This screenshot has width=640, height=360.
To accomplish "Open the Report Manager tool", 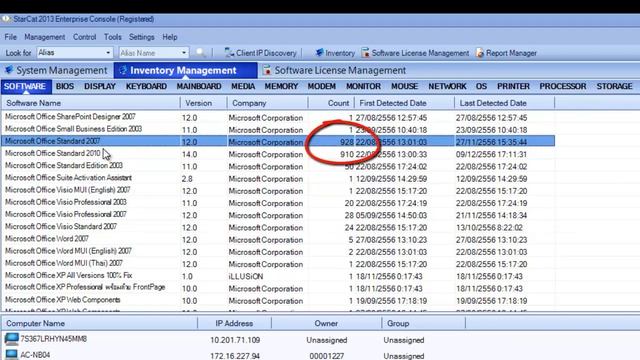I will tap(506, 53).
